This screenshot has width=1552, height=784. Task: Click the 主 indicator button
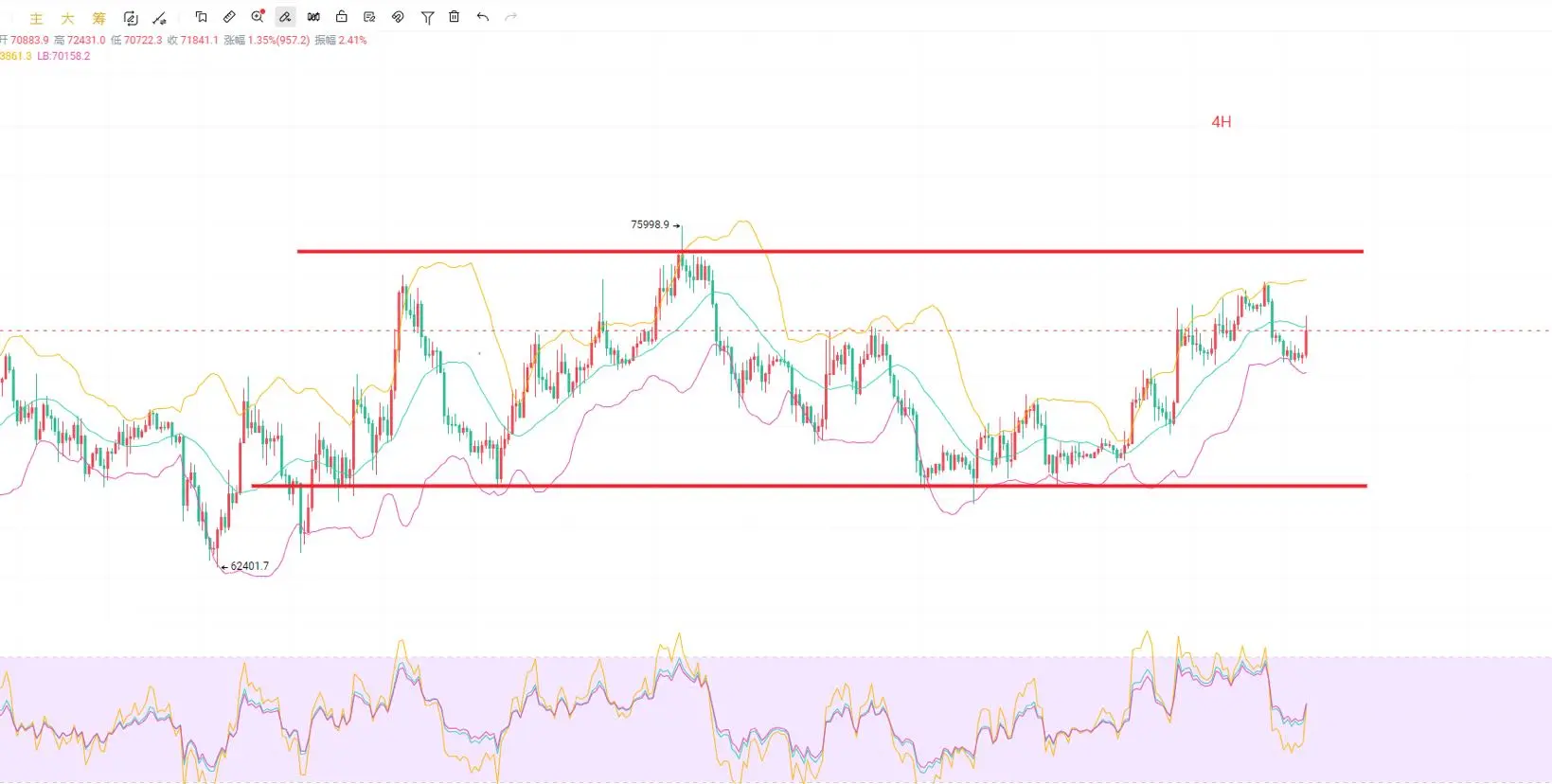37,18
